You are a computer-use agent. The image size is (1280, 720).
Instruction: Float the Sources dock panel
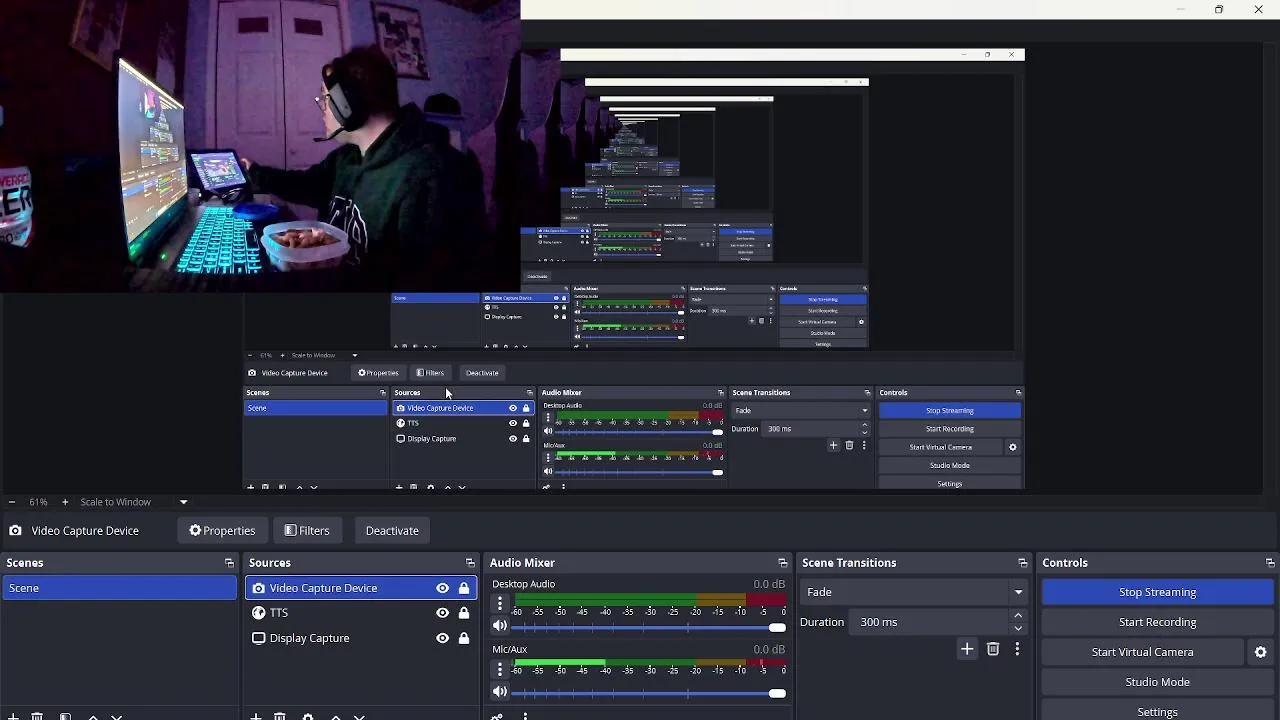(470, 563)
